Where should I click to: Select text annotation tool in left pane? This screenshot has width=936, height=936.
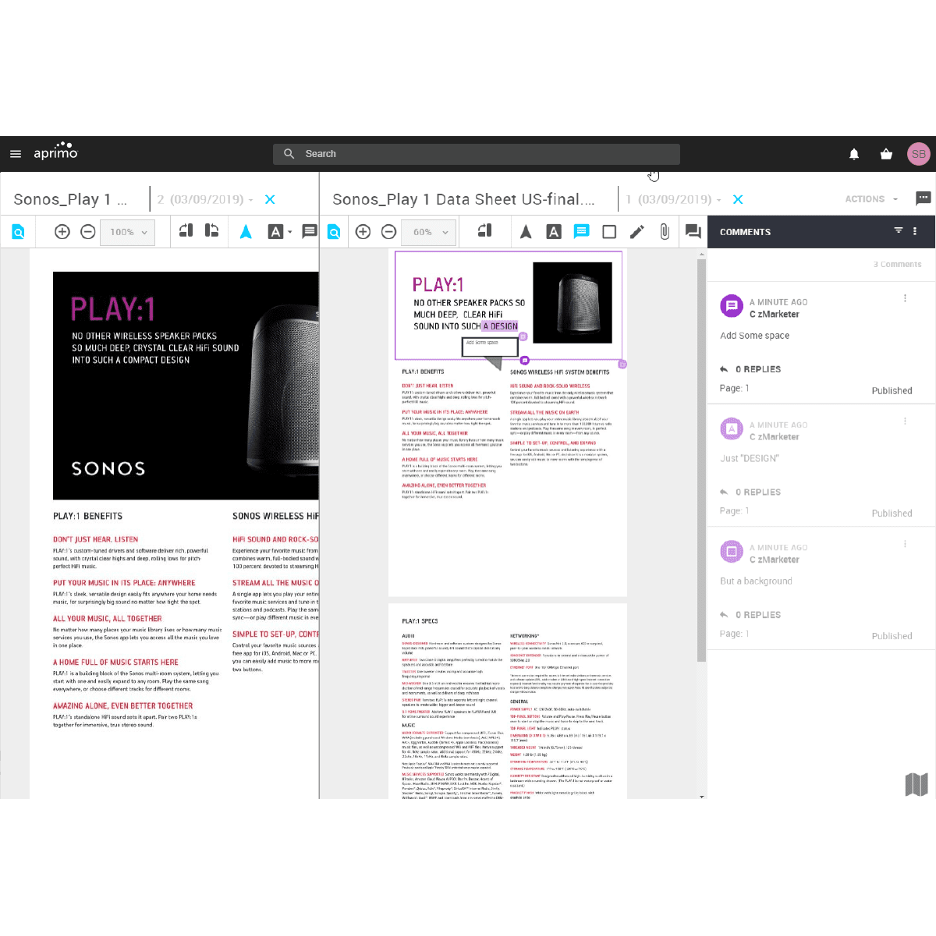tap(275, 232)
